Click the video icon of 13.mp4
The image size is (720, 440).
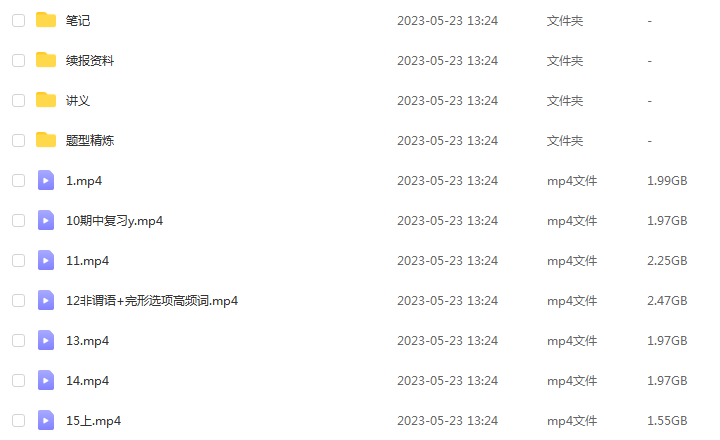coord(46,340)
